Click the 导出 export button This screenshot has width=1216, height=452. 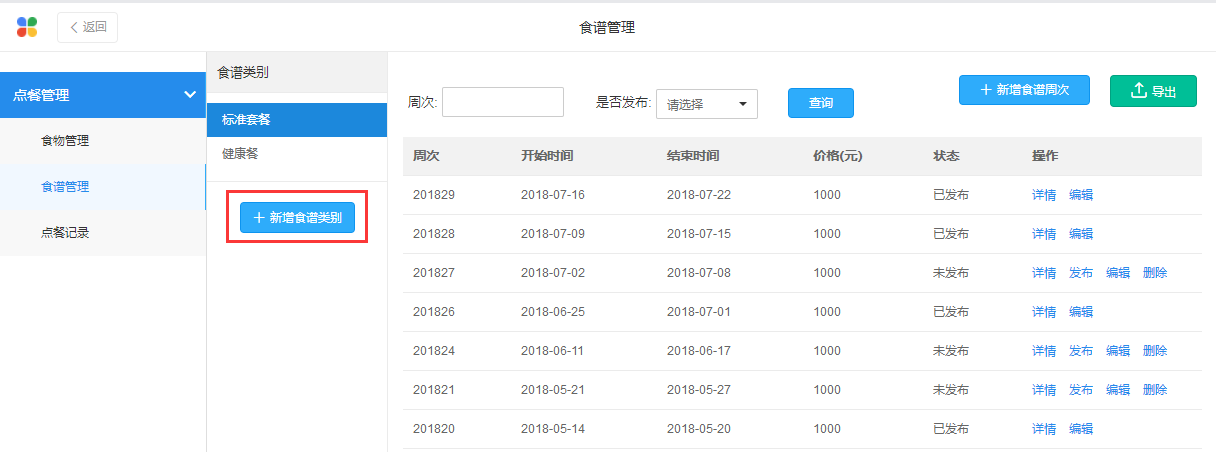tap(1153, 91)
